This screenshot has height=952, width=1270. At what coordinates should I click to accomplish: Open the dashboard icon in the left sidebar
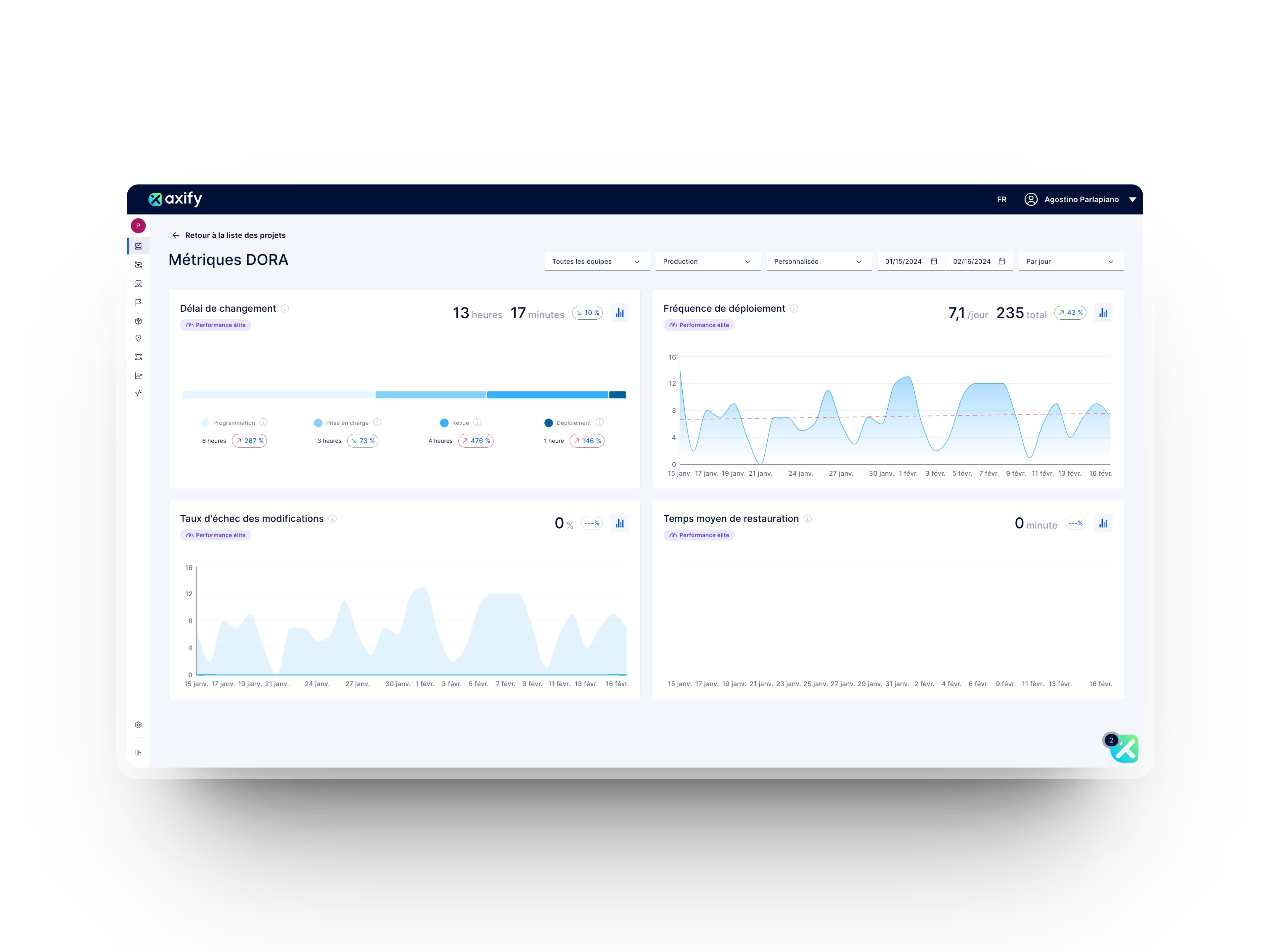pyautogui.click(x=138, y=246)
